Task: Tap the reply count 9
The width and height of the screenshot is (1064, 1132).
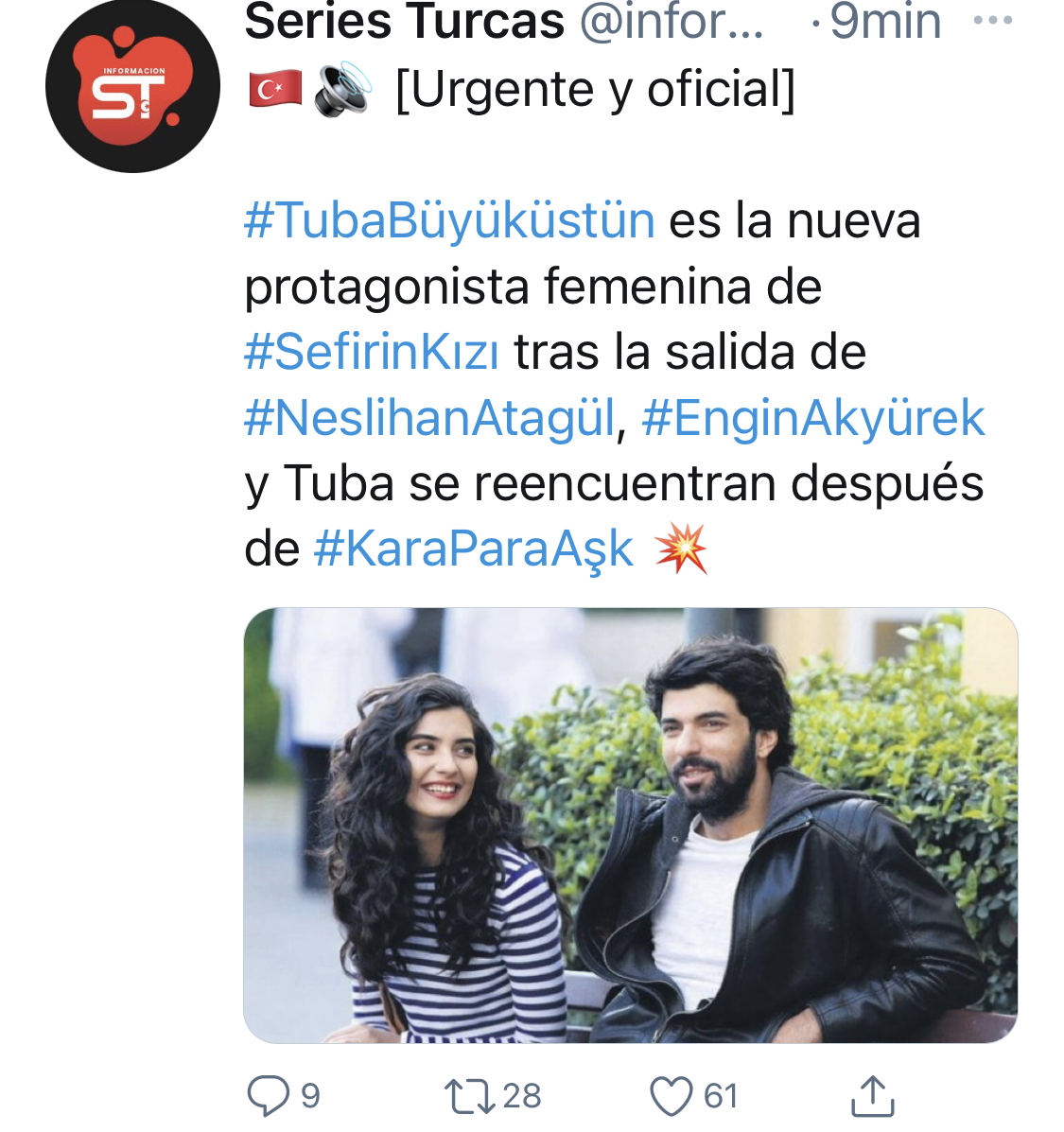Action: point(310,1096)
